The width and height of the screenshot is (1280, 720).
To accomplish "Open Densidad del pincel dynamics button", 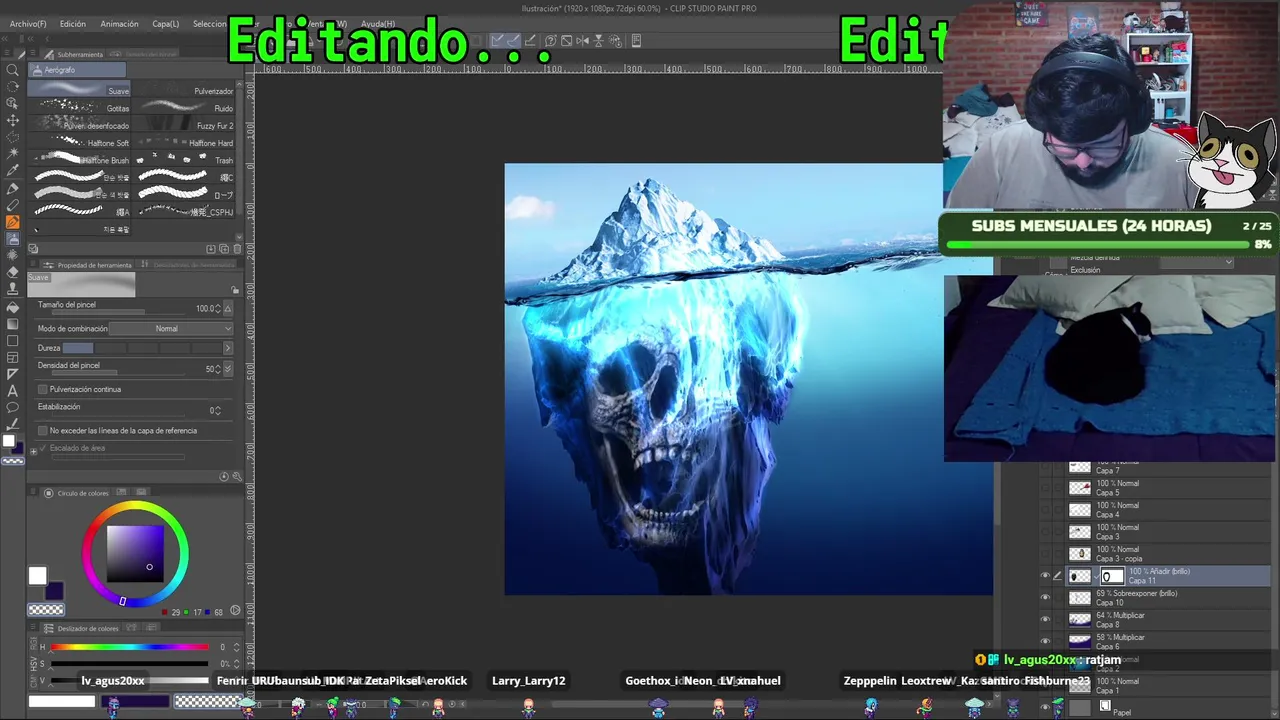I will tap(228, 369).
